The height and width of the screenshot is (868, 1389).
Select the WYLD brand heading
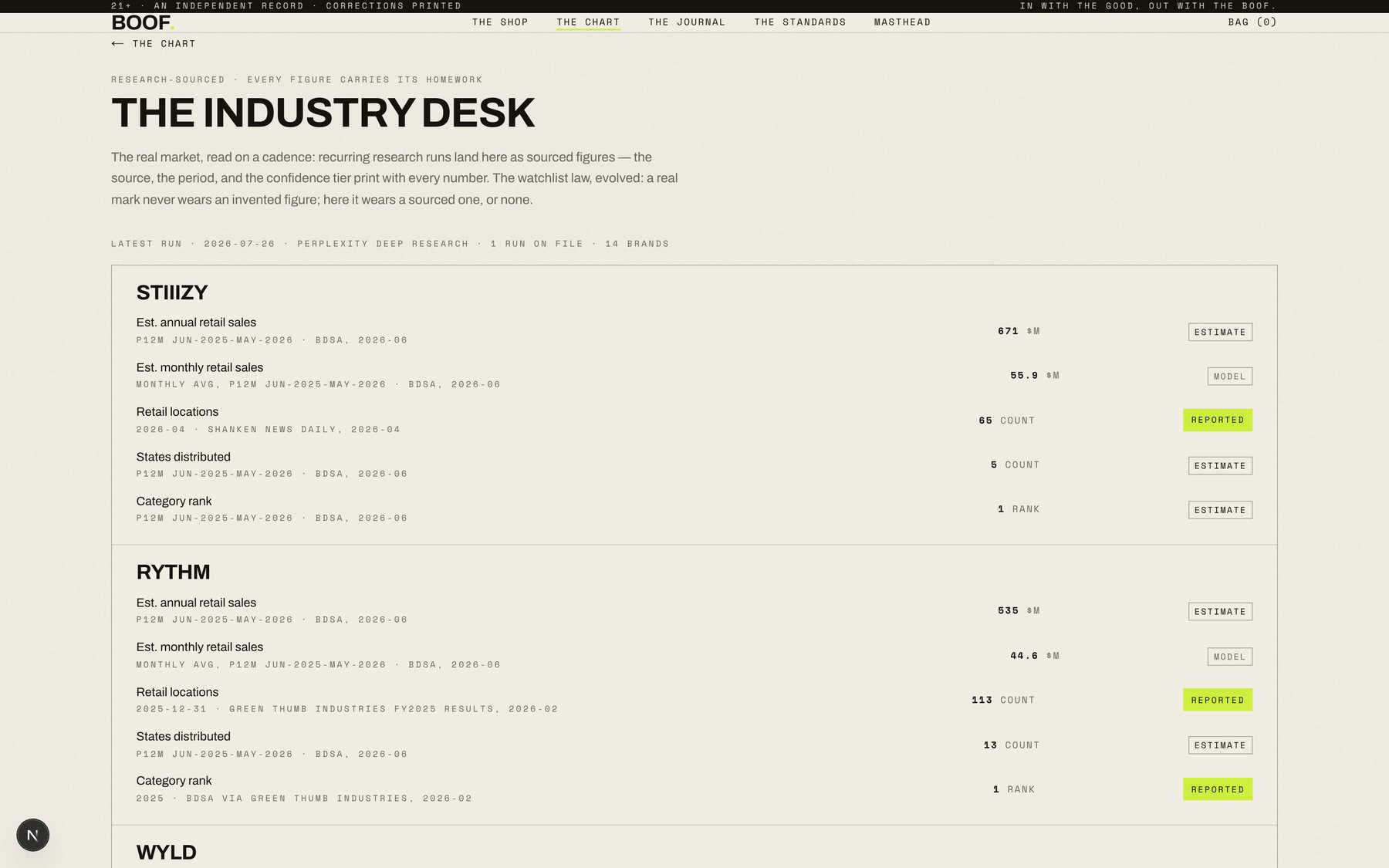pyautogui.click(x=166, y=852)
